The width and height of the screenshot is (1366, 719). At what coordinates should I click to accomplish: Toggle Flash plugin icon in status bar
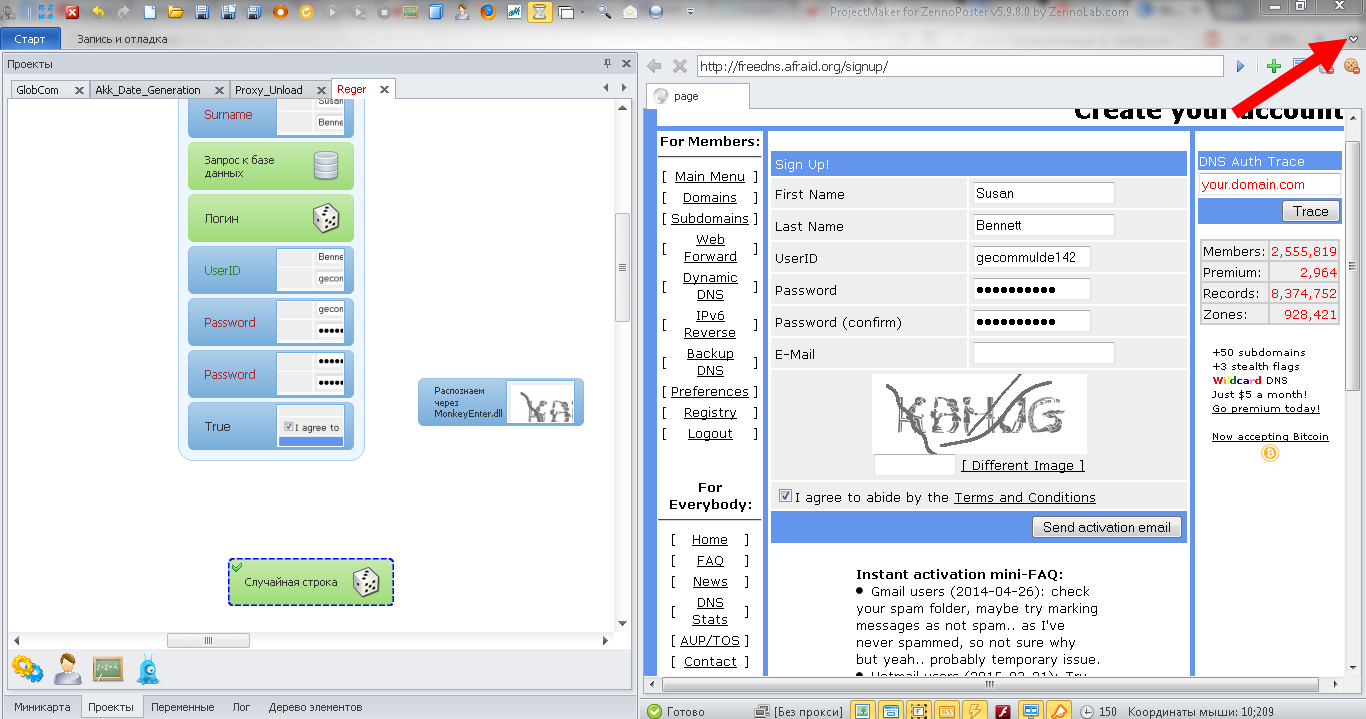(1003, 711)
